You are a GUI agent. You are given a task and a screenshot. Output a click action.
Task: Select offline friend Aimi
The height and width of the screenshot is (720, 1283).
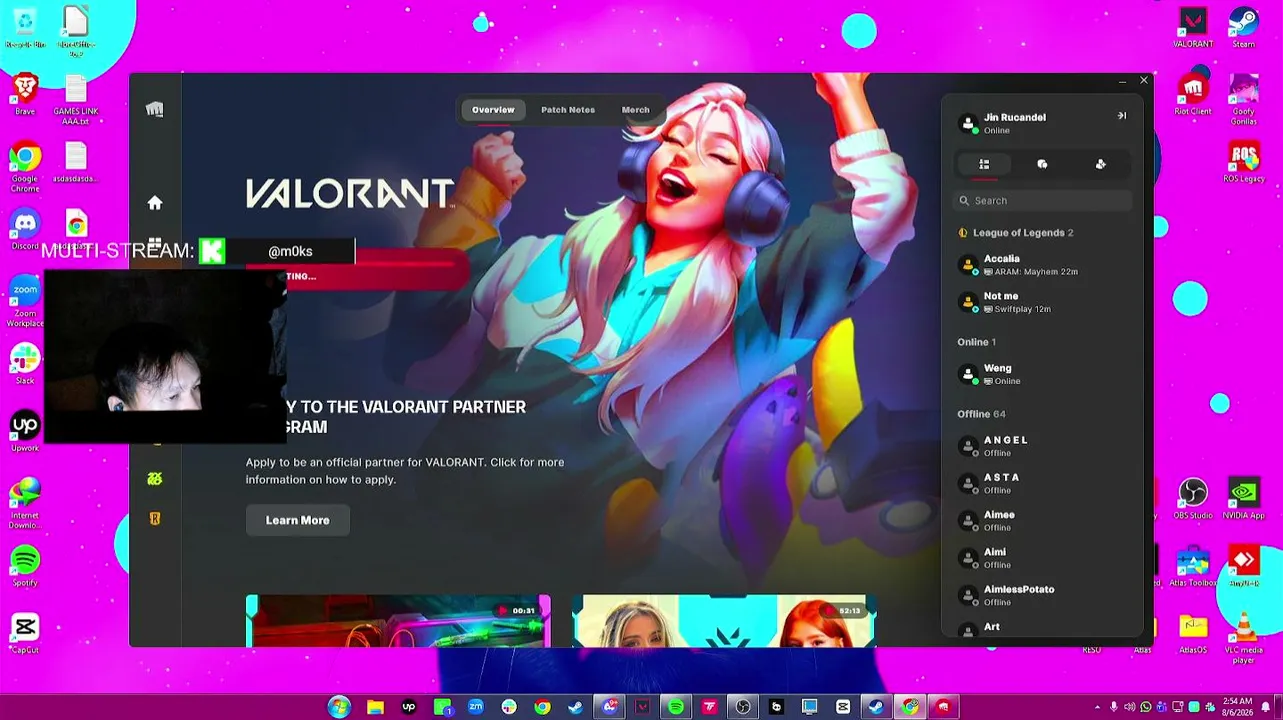pyautogui.click(x=1043, y=558)
